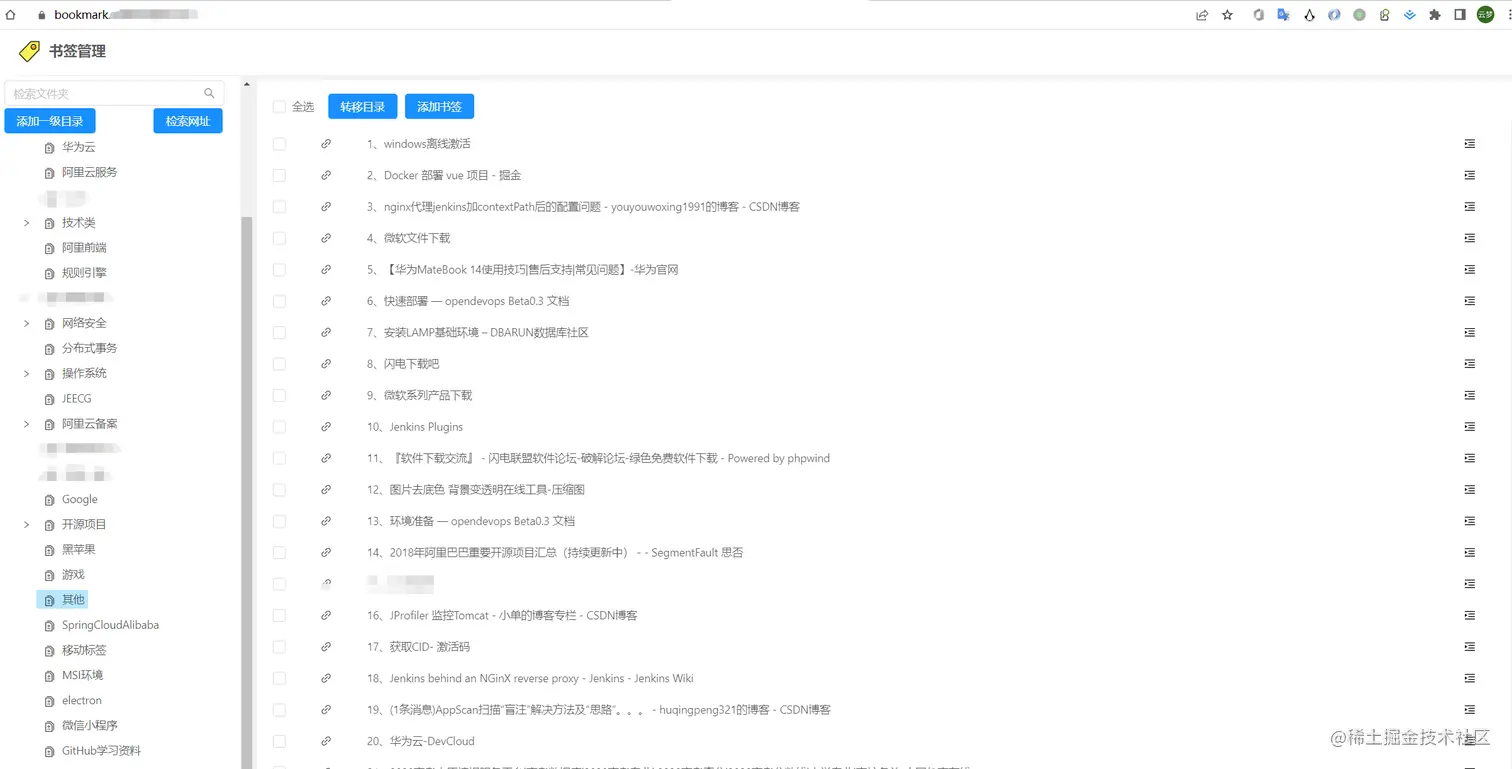This screenshot has width=1512, height=769.
Task: Click the translate extension icon in toolbar
Action: click(1284, 15)
